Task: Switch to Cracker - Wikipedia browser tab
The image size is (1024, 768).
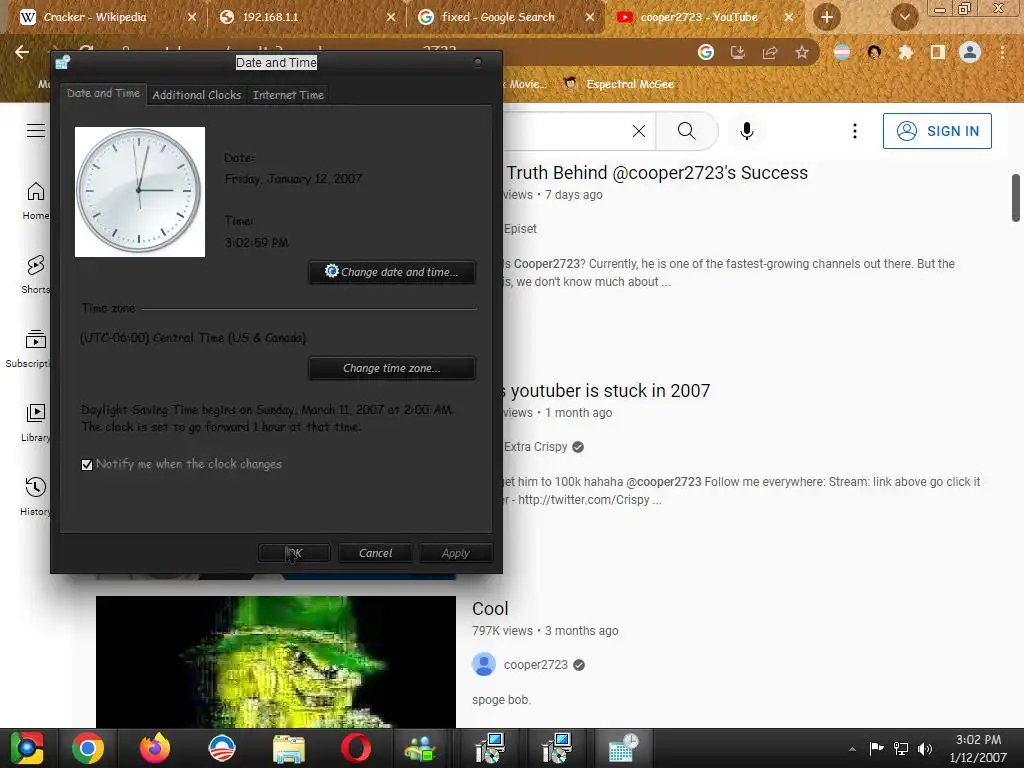Action: click(x=95, y=17)
